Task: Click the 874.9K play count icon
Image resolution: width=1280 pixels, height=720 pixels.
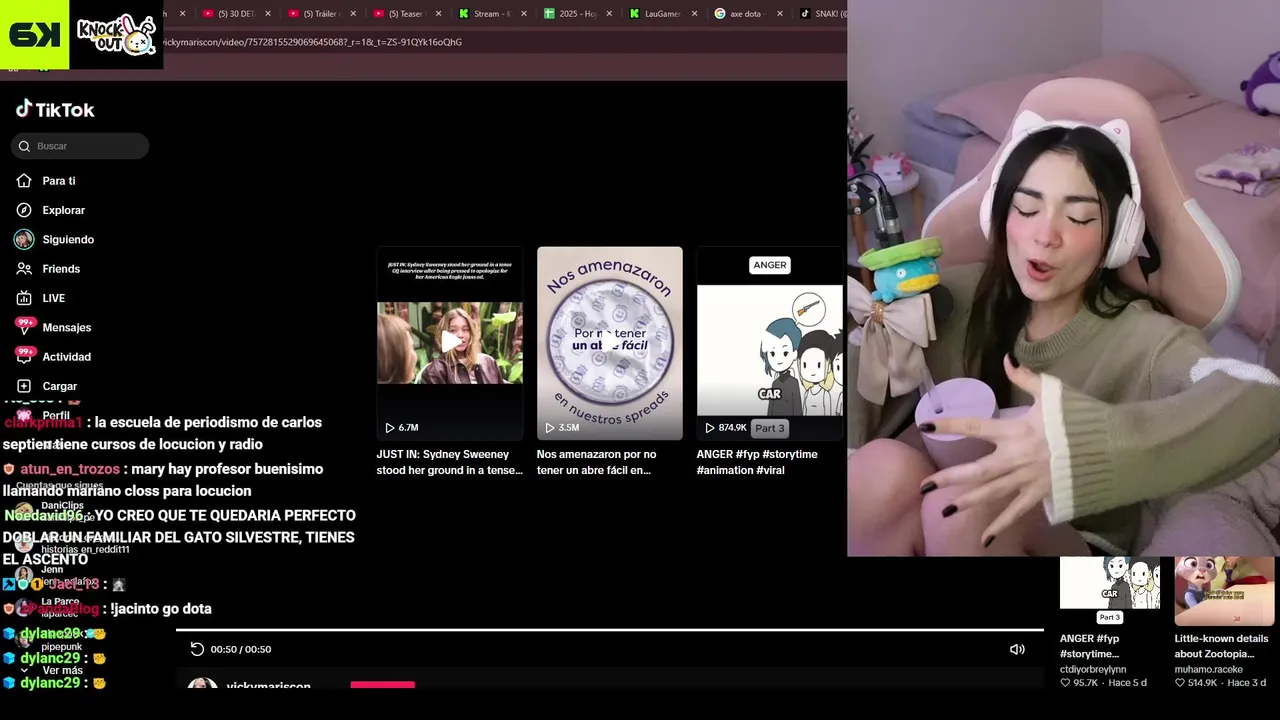Action: (x=710, y=428)
